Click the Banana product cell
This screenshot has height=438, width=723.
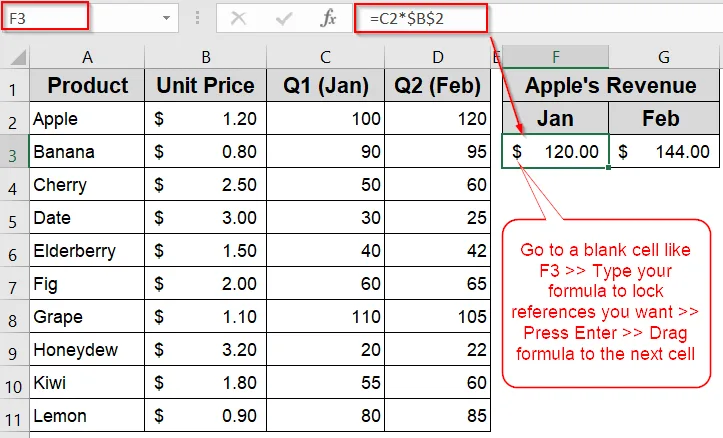point(87,152)
